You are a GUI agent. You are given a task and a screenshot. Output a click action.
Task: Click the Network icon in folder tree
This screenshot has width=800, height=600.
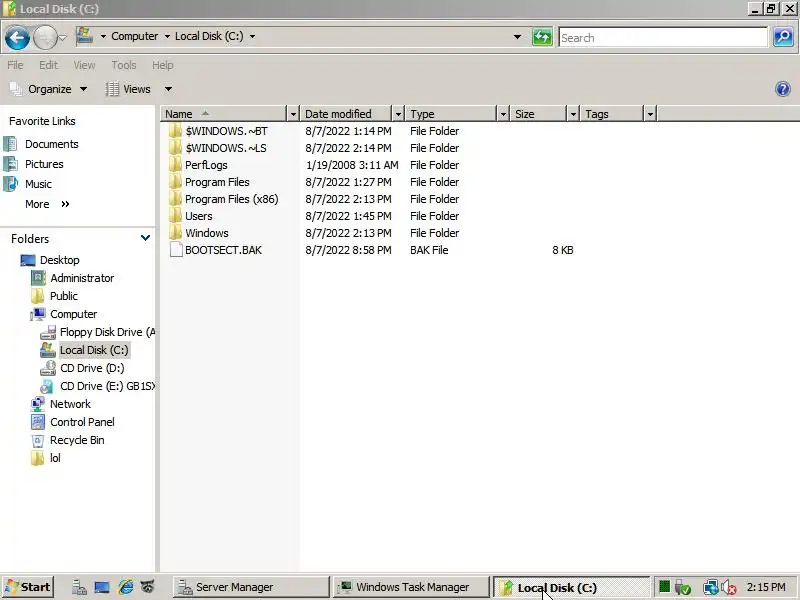click(38, 404)
